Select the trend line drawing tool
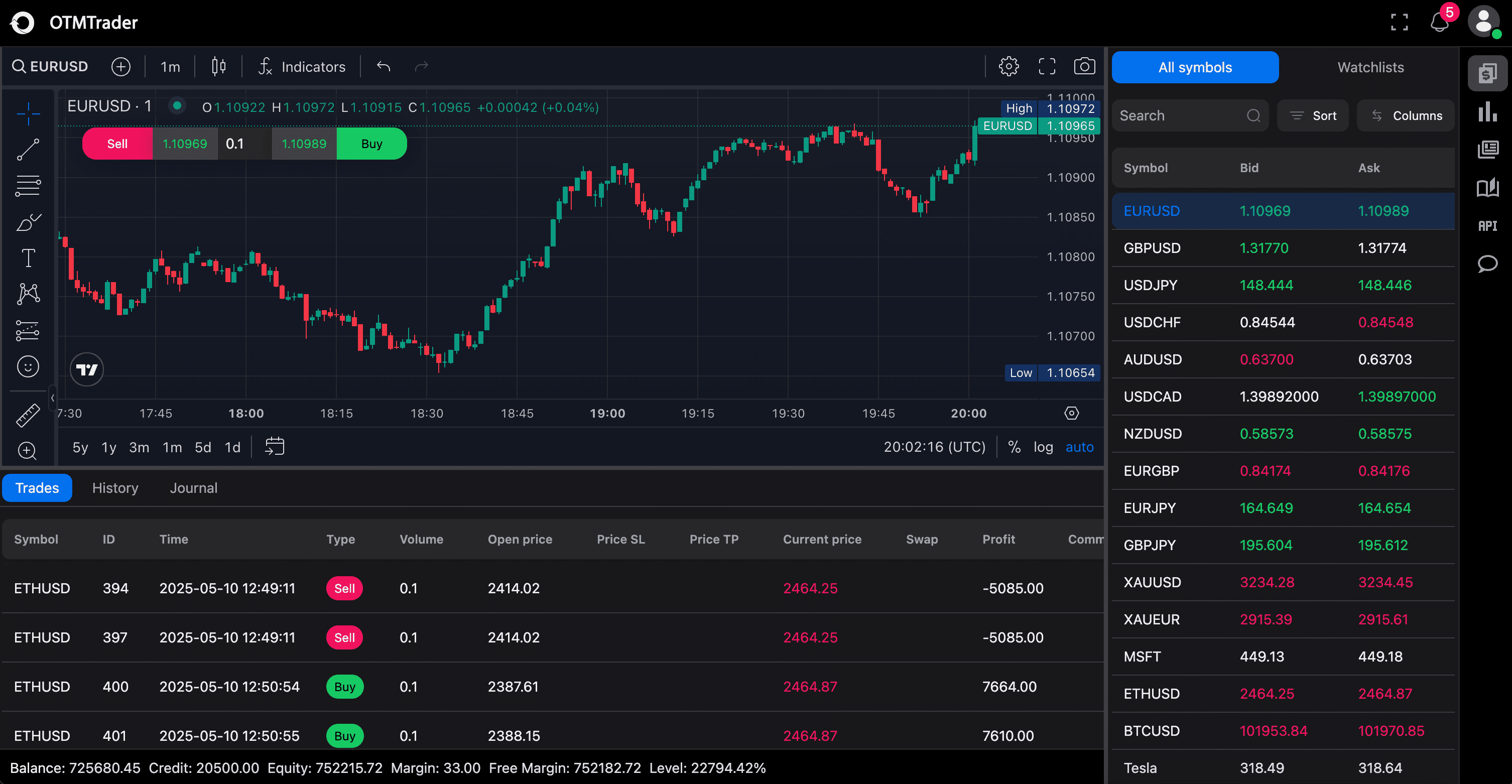 pyautogui.click(x=28, y=150)
